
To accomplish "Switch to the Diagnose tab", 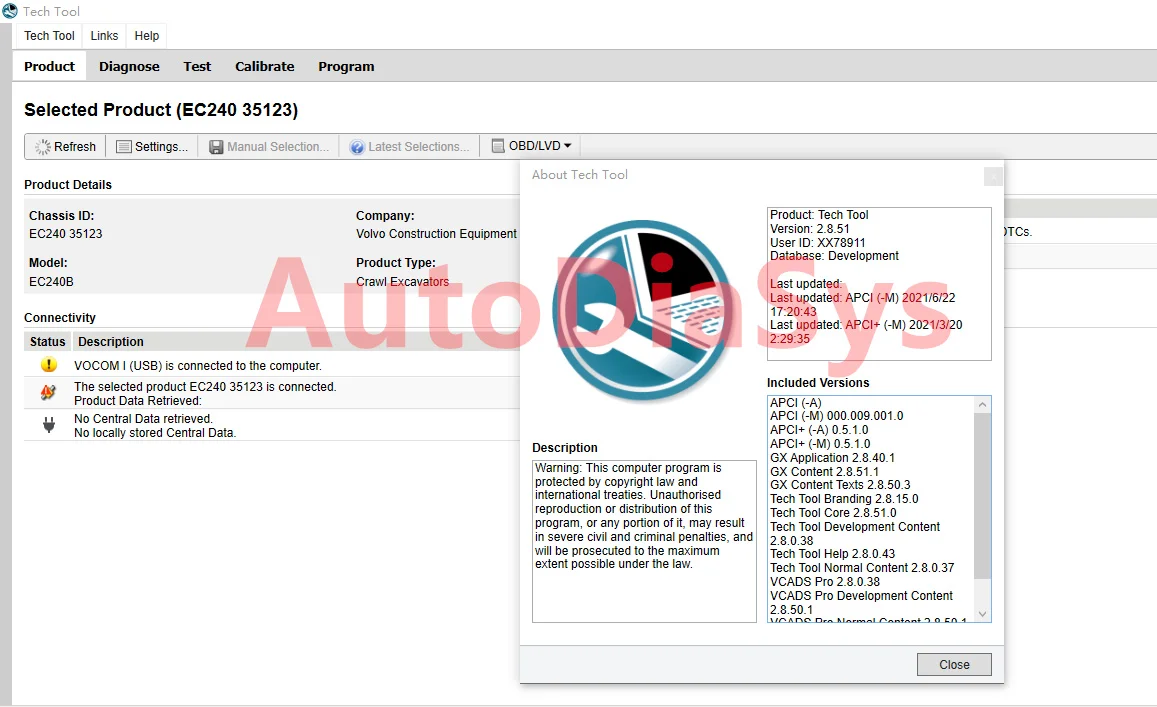I will 129,66.
